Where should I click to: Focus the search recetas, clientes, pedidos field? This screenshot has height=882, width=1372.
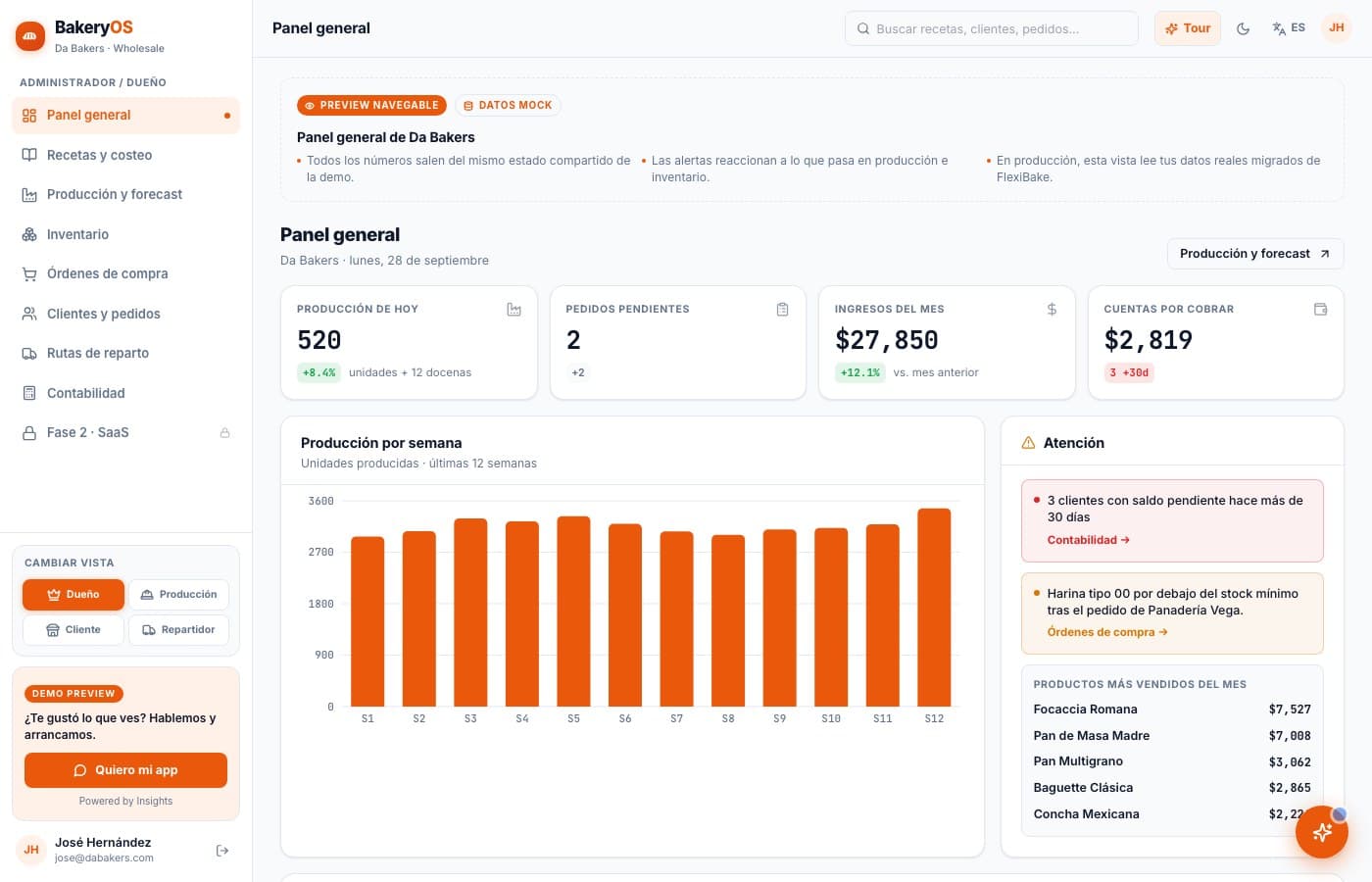[992, 28]
